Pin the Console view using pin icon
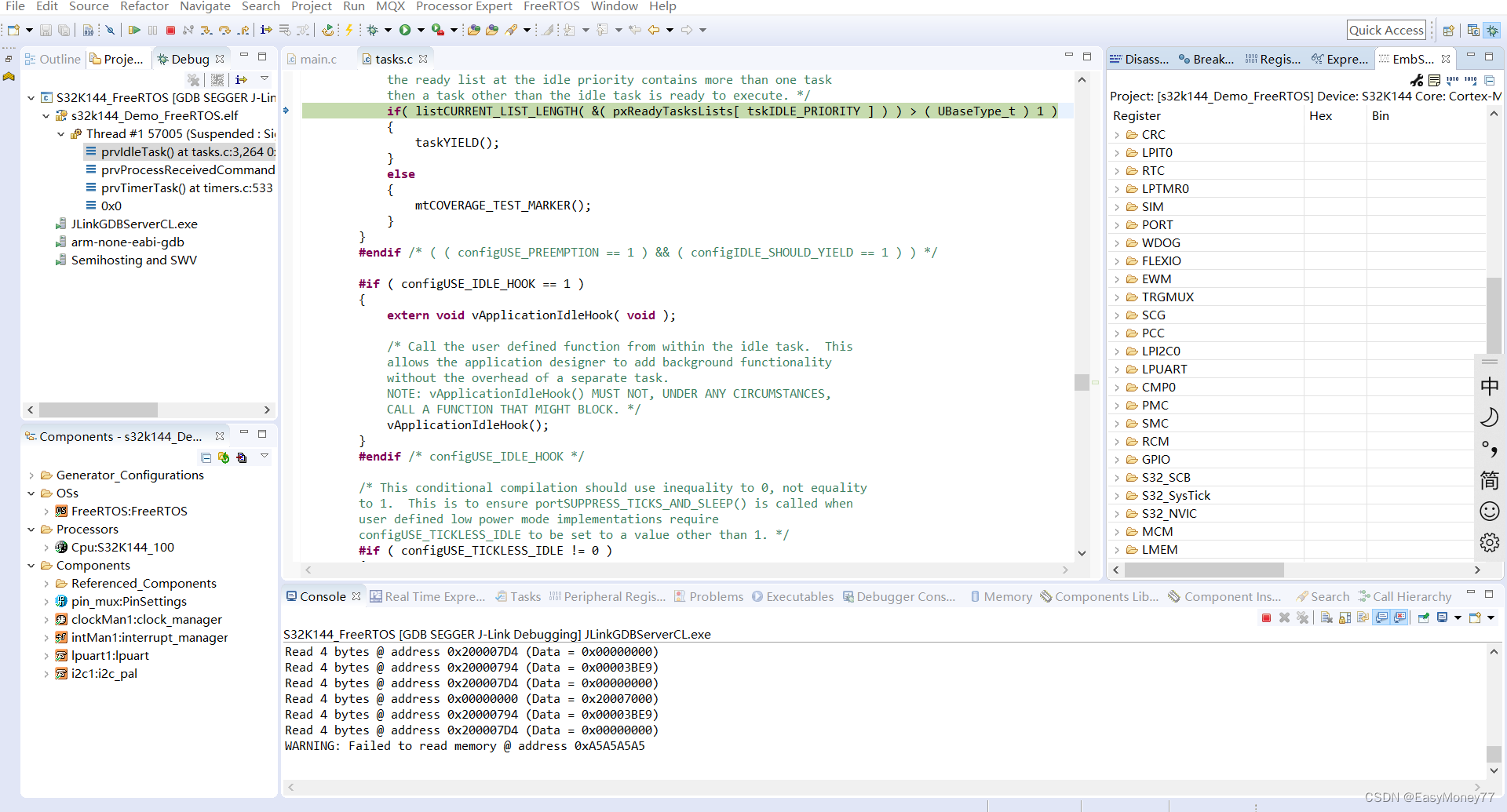The image size is (1507, 812). [1423, 617]
